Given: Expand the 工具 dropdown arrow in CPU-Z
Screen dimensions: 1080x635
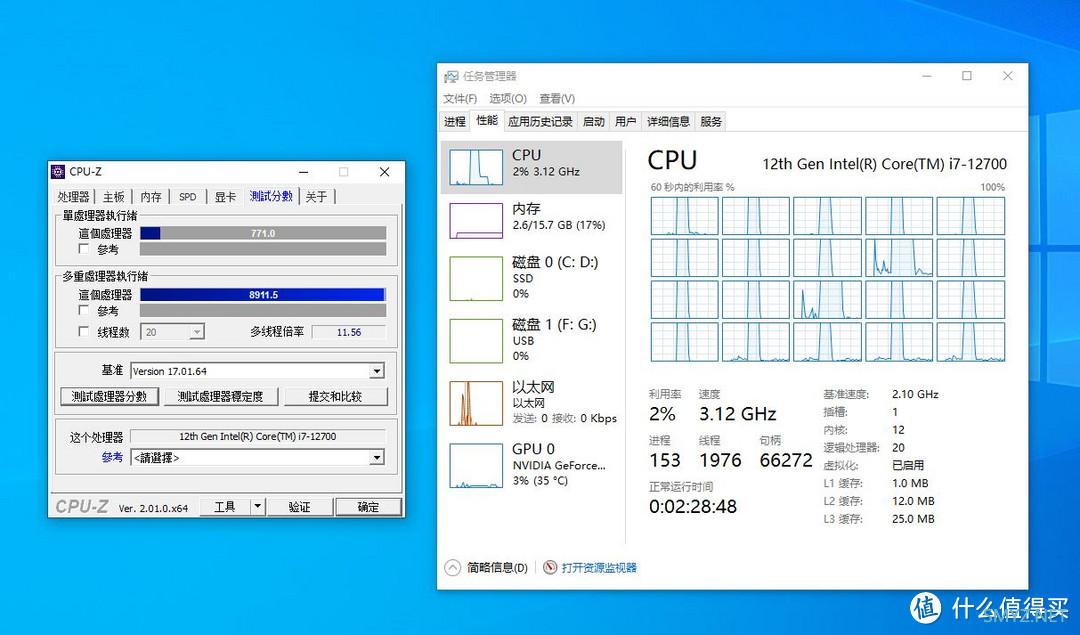Looking at the screenshot, I should pyautogui.click(x=258, y=507).
